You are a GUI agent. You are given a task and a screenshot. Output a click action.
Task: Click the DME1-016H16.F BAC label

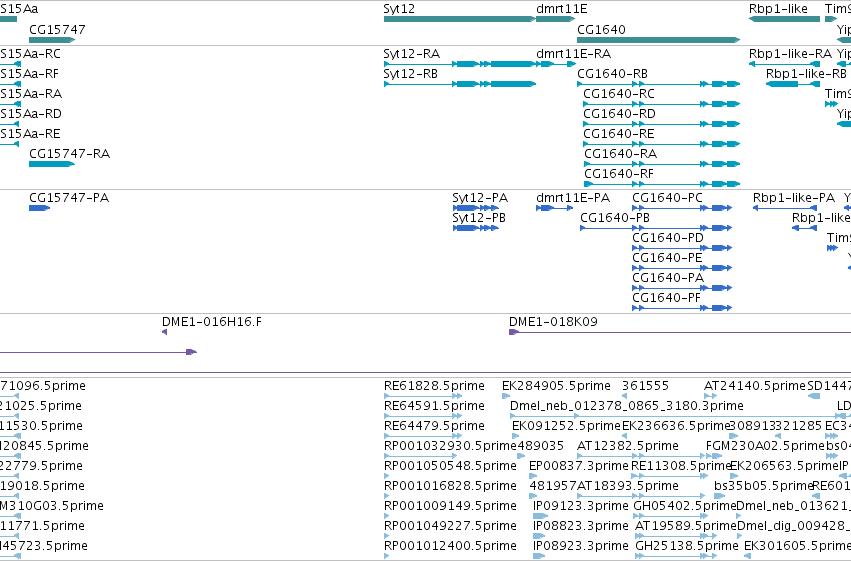click(212, 322)
